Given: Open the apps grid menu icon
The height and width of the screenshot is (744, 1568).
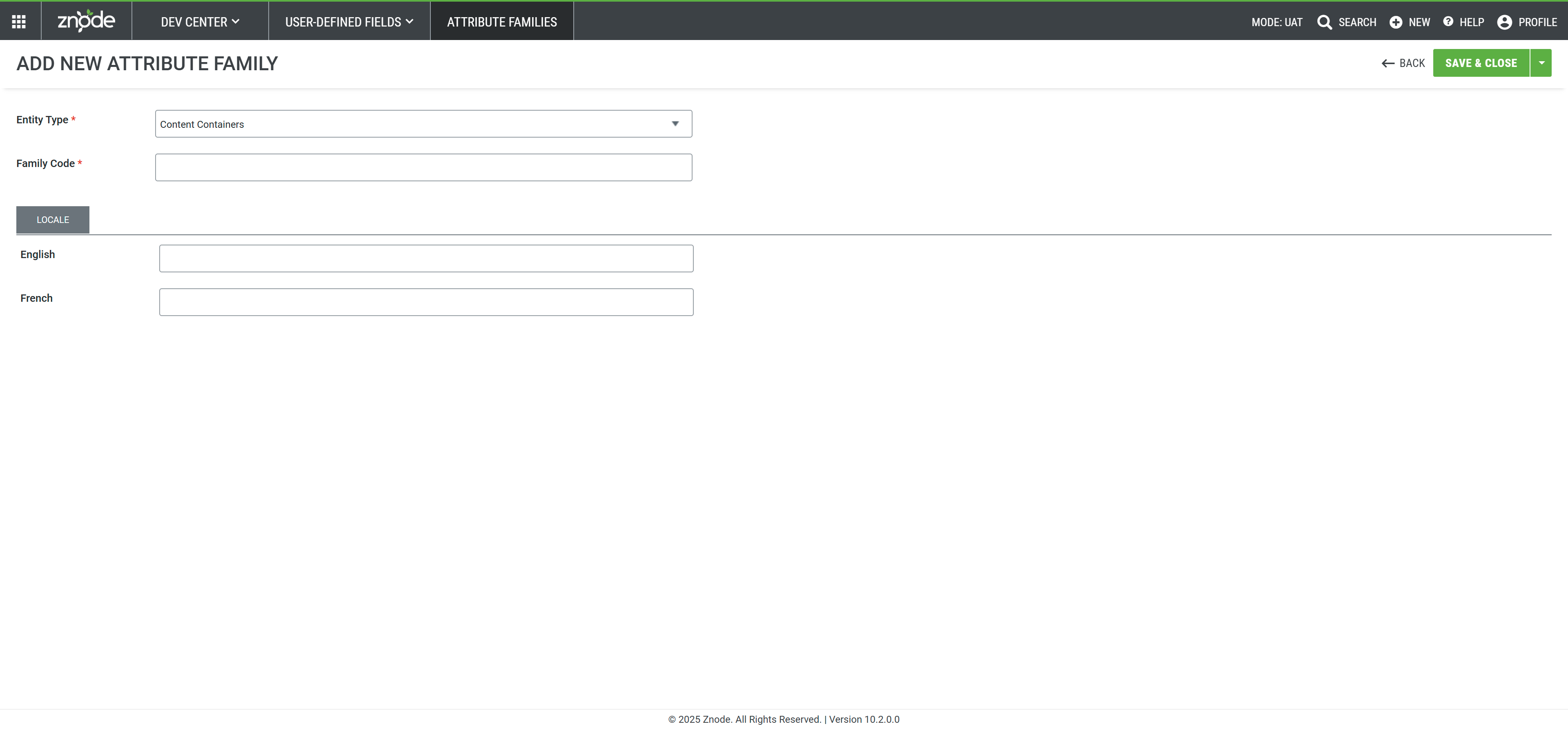Looking at the screenshot, I should 19,22.
